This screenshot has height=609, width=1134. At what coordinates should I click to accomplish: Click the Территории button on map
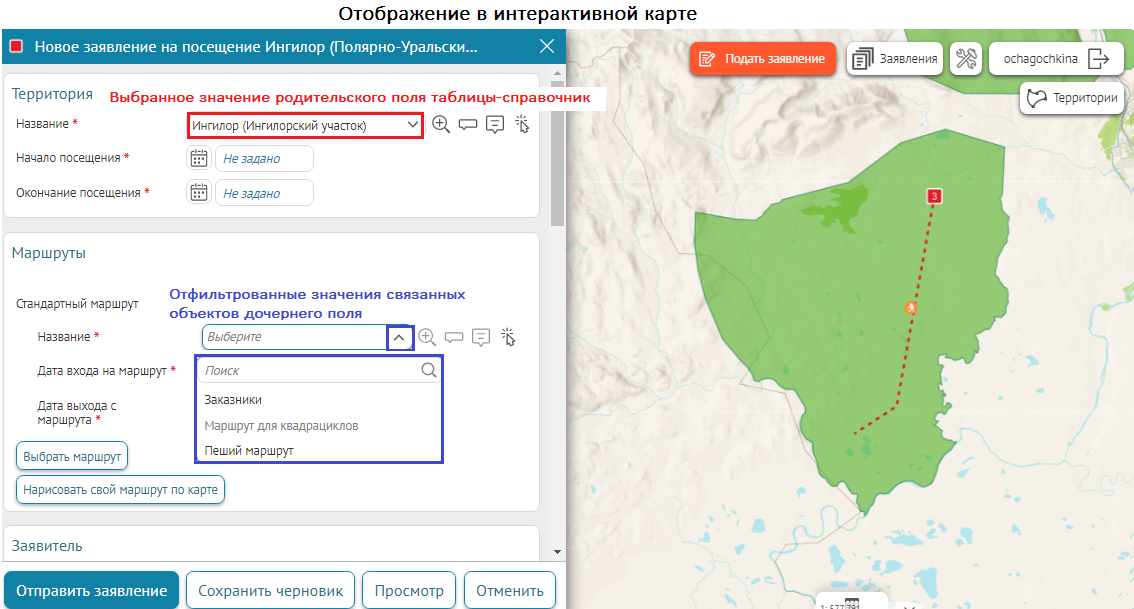coord(1072,99)
